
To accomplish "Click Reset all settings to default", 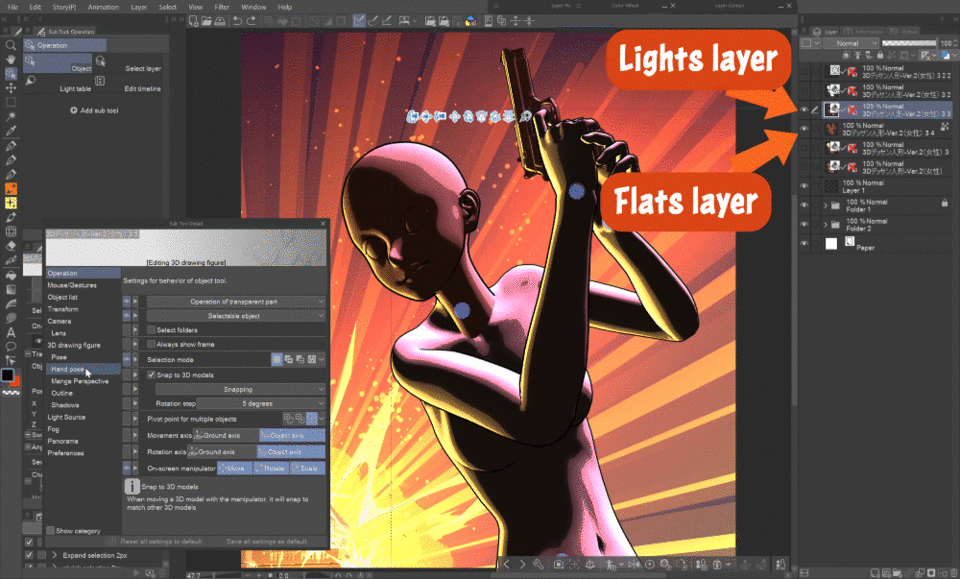I will click(162, 542).
